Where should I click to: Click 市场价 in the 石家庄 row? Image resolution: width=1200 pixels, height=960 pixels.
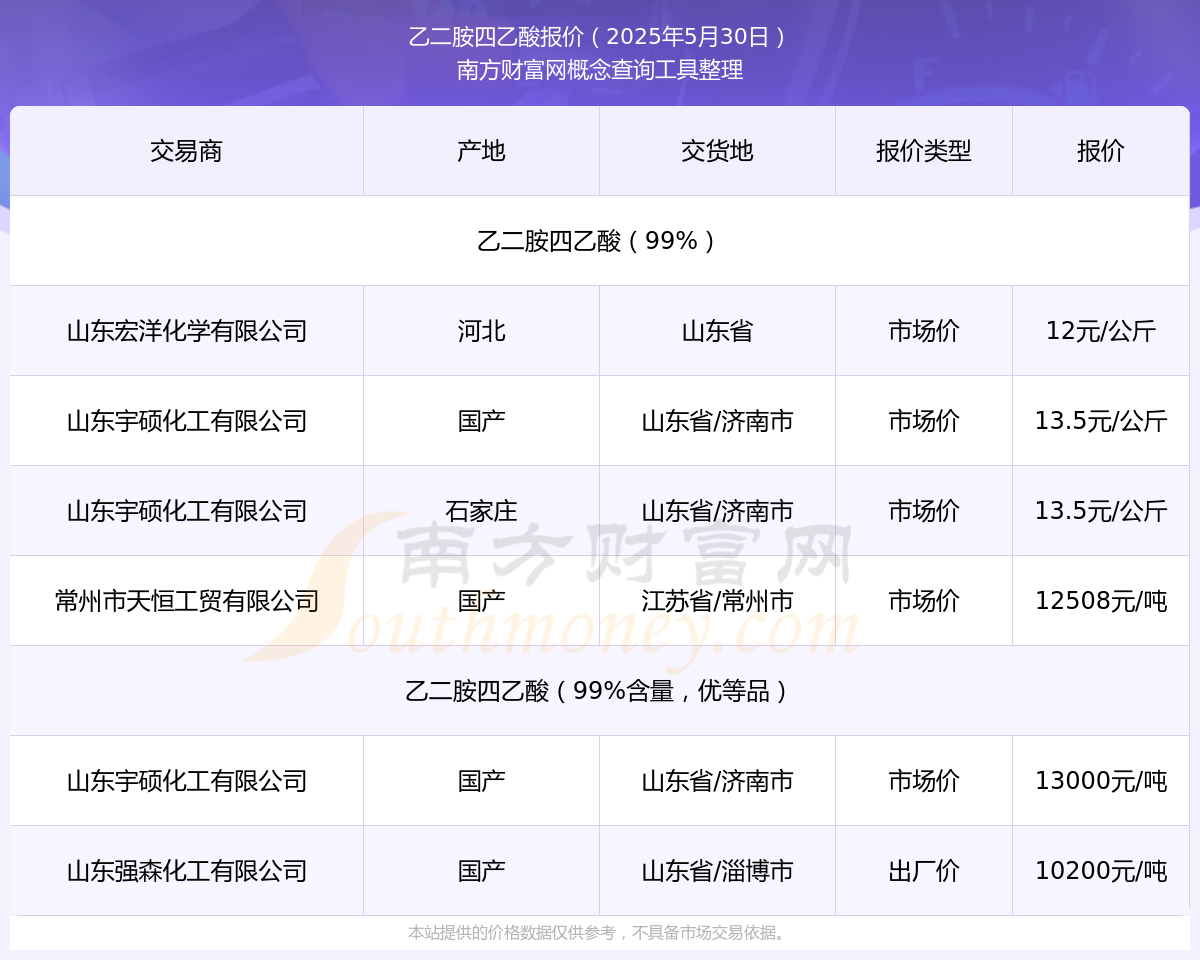click(924, 511)
